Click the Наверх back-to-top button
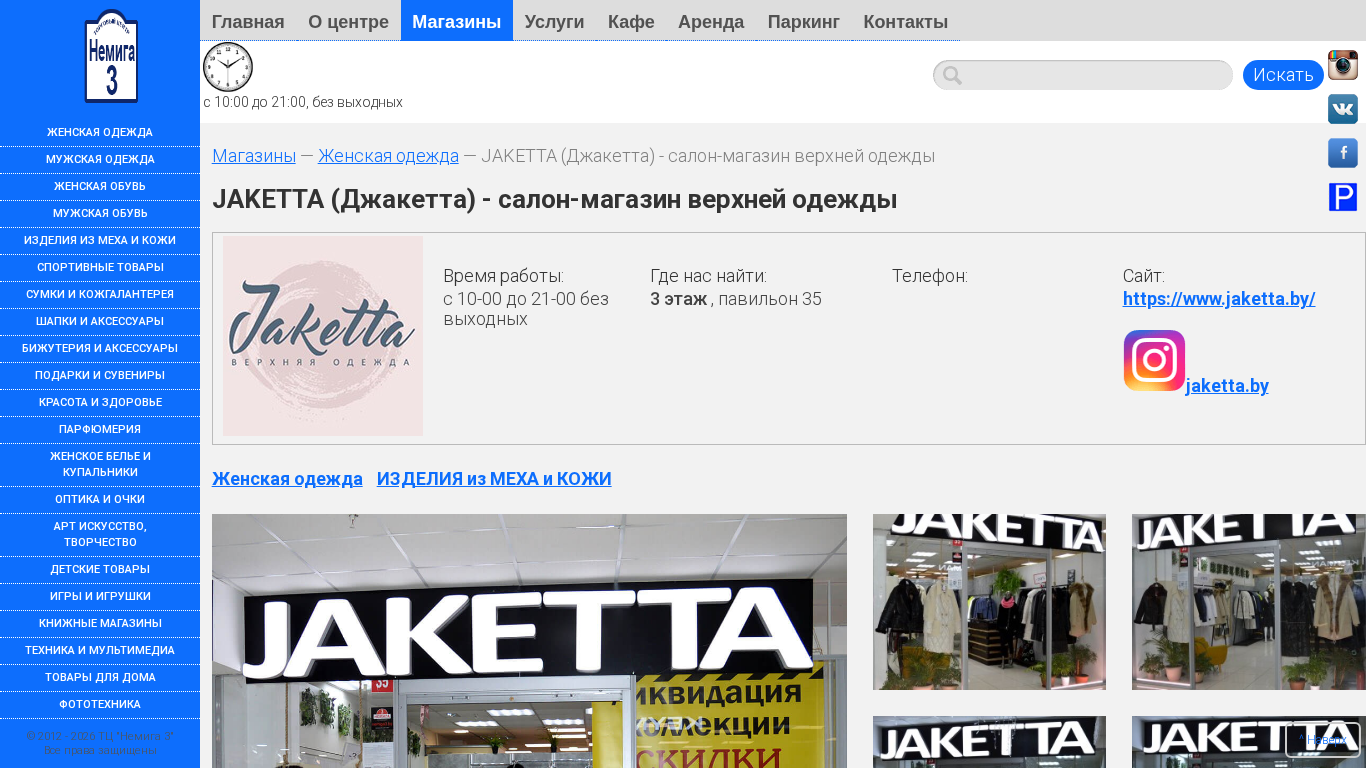This screenshot has height=768, width=1366. point(1323,740)
